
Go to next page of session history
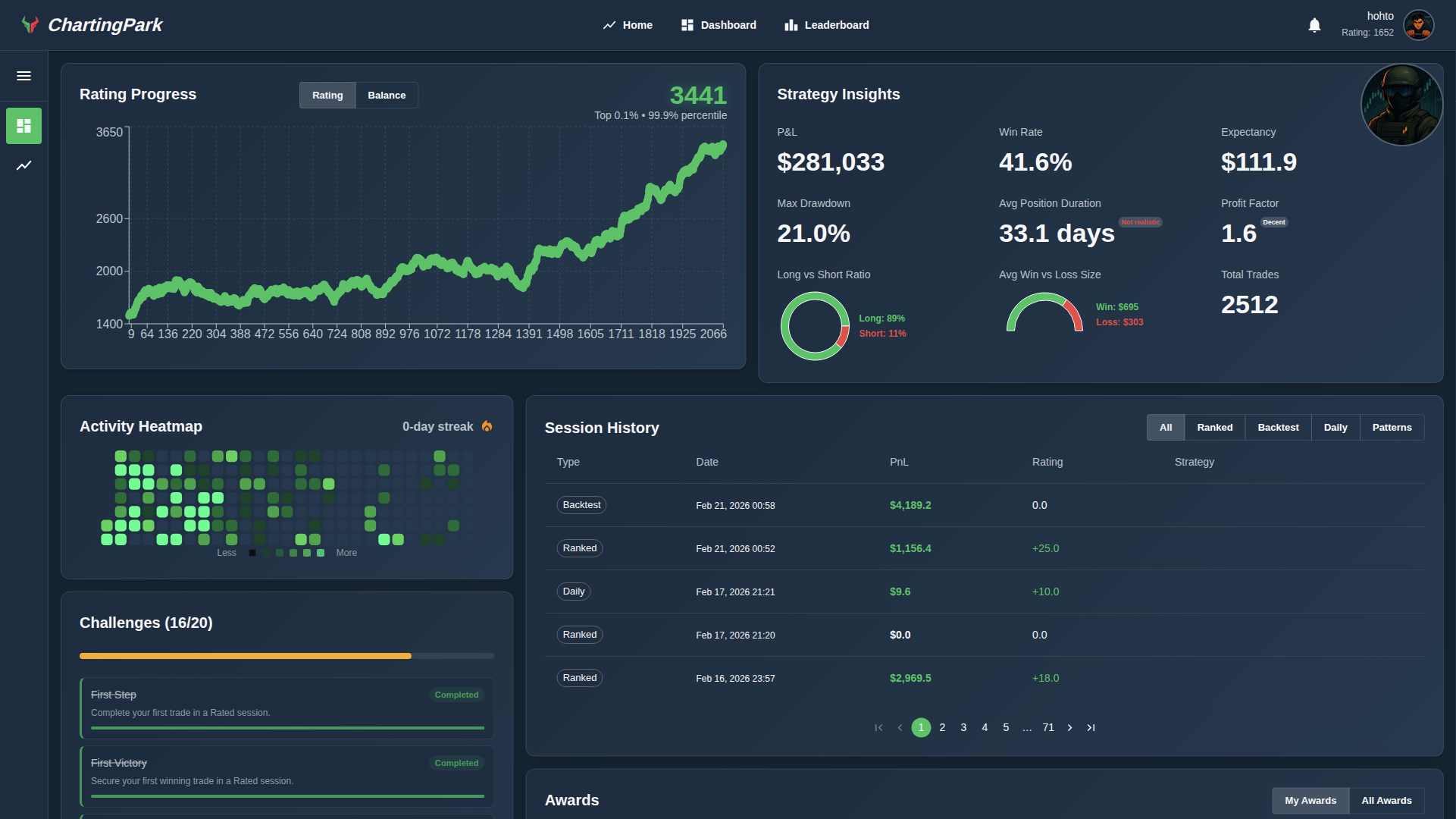click(x=1069, y=727)
